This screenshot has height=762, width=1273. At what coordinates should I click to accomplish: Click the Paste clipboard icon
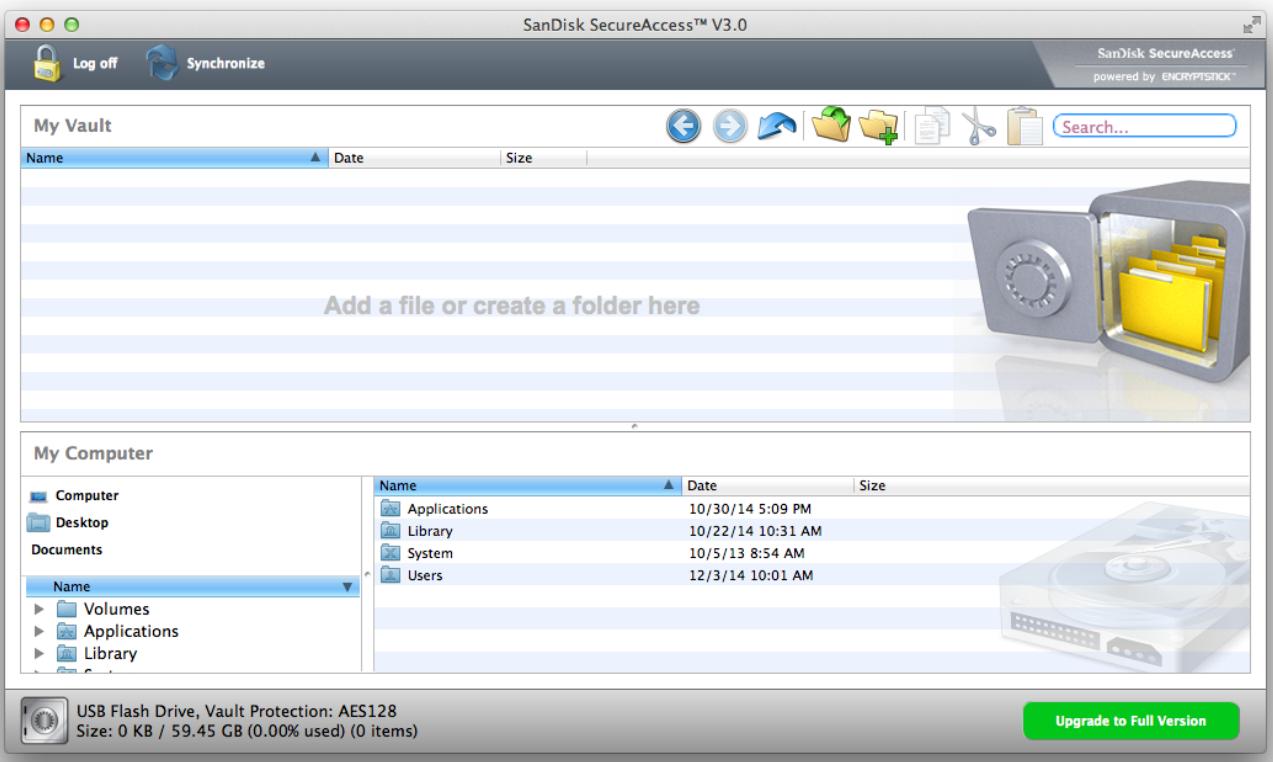click(x=1025, y=127)
